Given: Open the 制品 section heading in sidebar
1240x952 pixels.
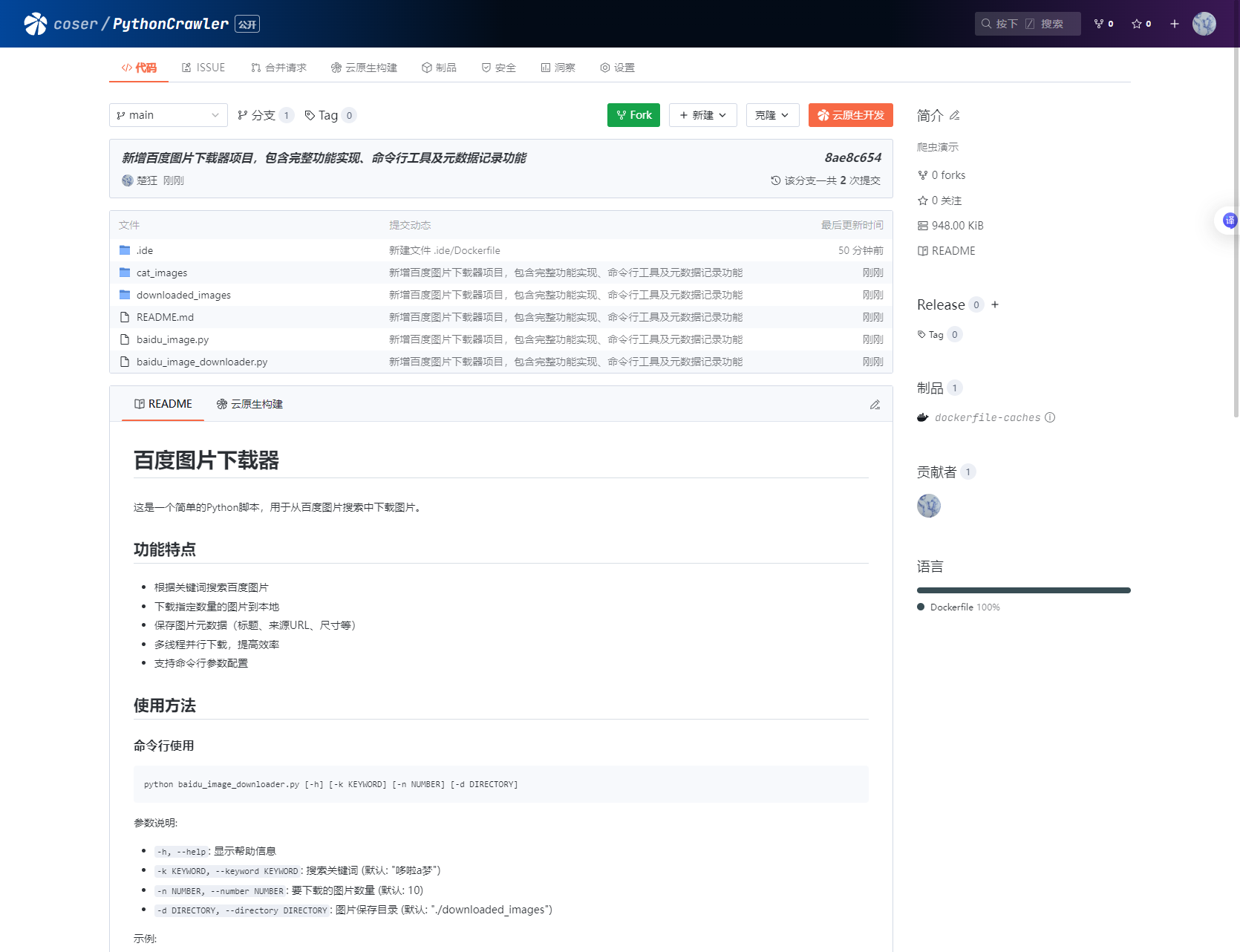Looking at the screenshot, I should click(930, 388).
